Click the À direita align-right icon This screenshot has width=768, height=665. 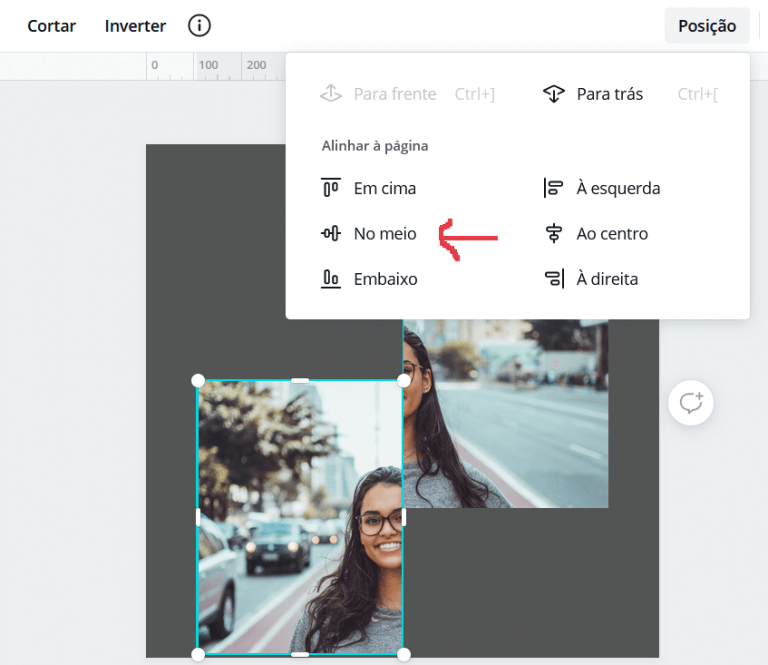coord(554,279)
